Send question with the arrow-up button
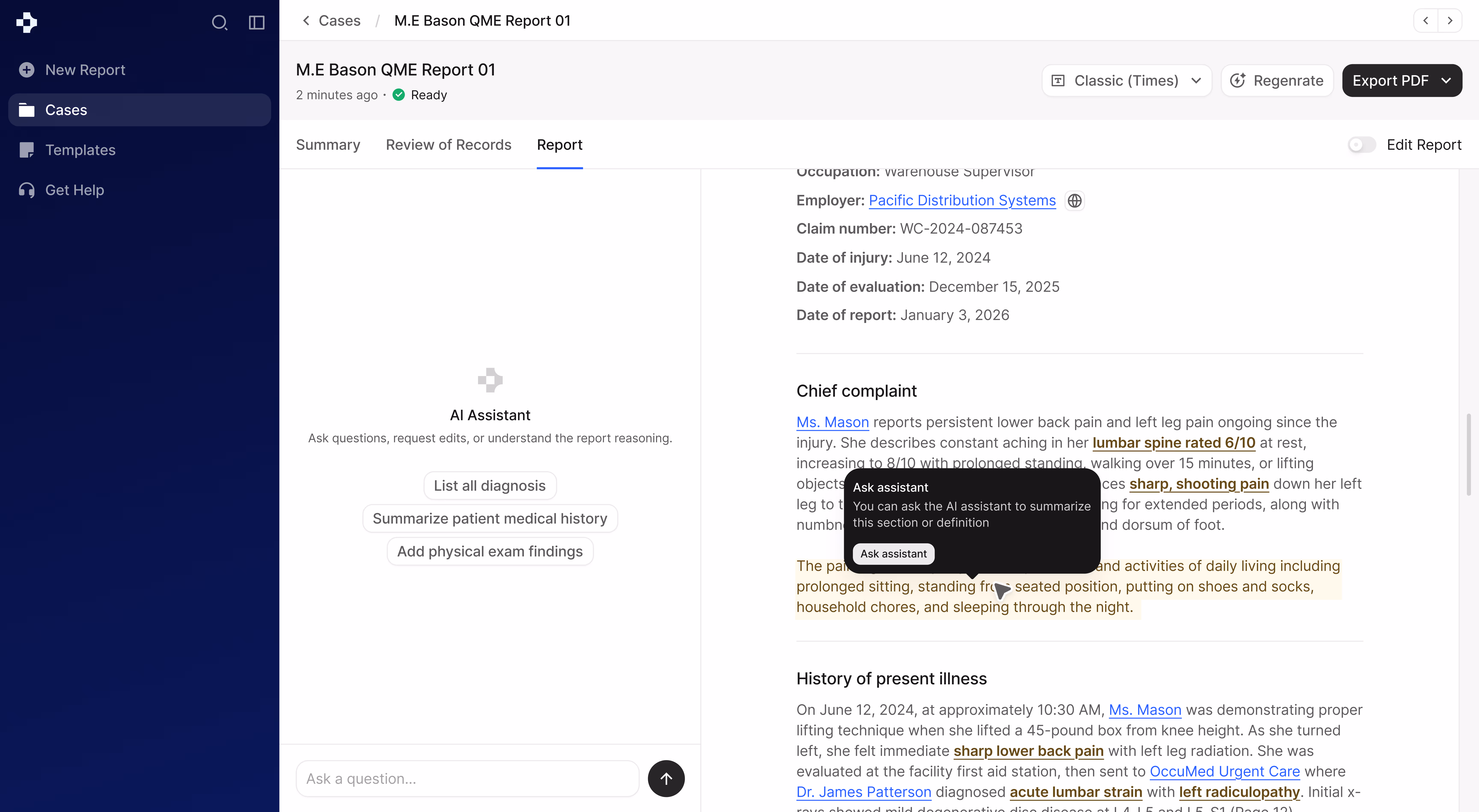Viewport: 1479px width, 812px height. coord(666,779)
